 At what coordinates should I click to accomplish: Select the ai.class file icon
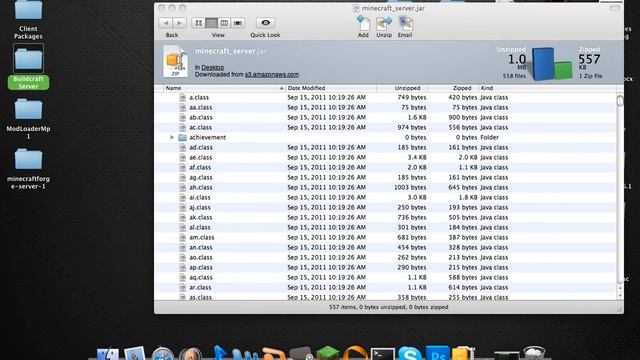pos(182,198)
